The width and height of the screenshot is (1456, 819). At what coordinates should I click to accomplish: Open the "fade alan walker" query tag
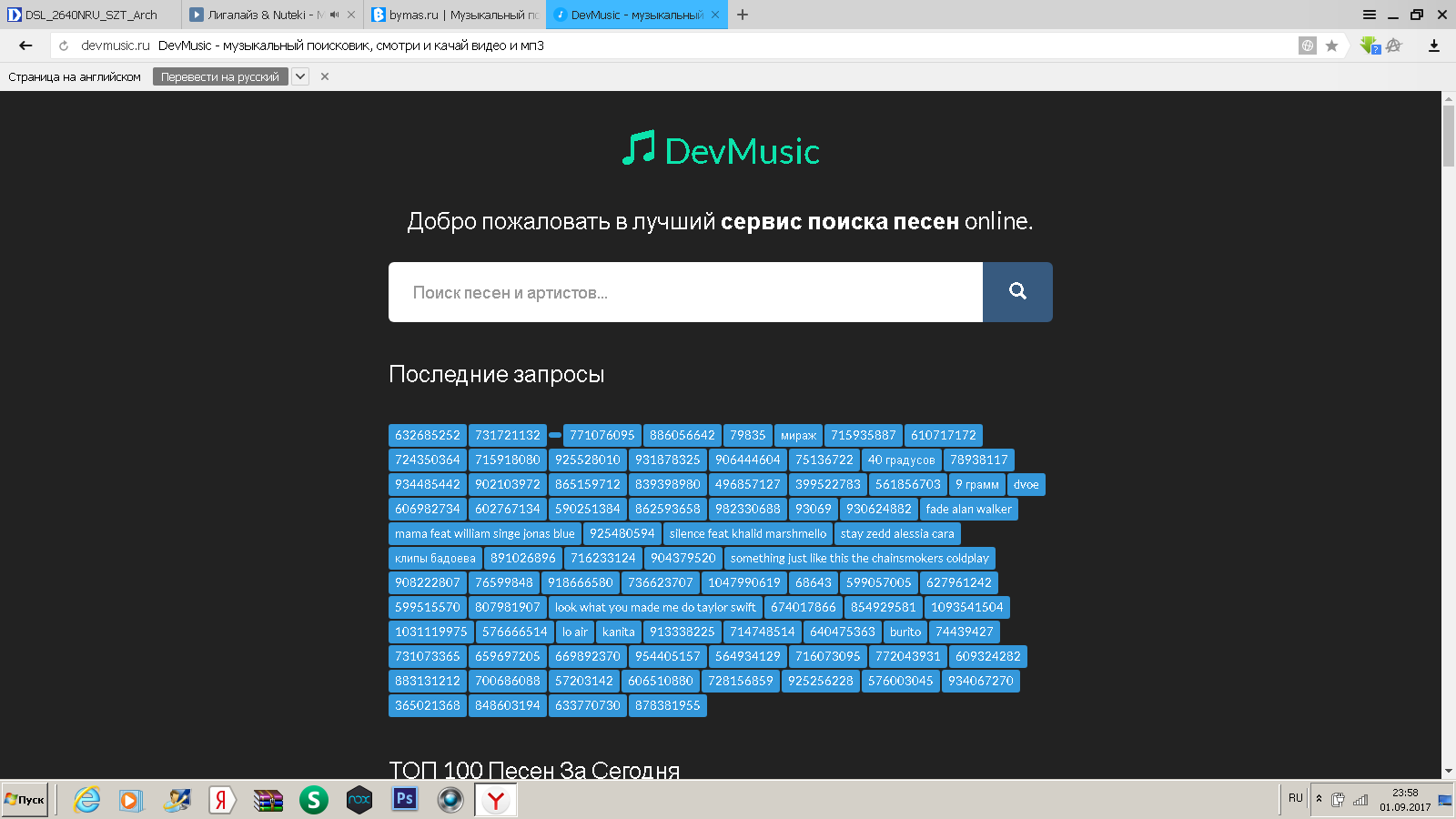968,509
